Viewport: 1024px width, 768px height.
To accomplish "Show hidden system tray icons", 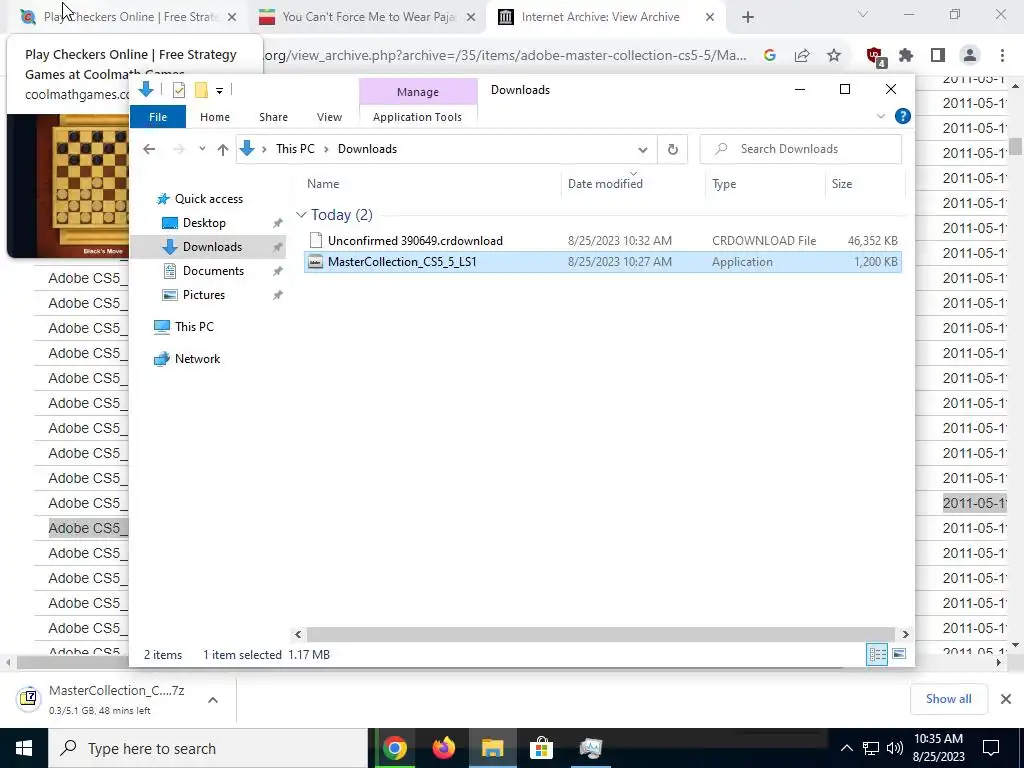I will tap(846, 748).
